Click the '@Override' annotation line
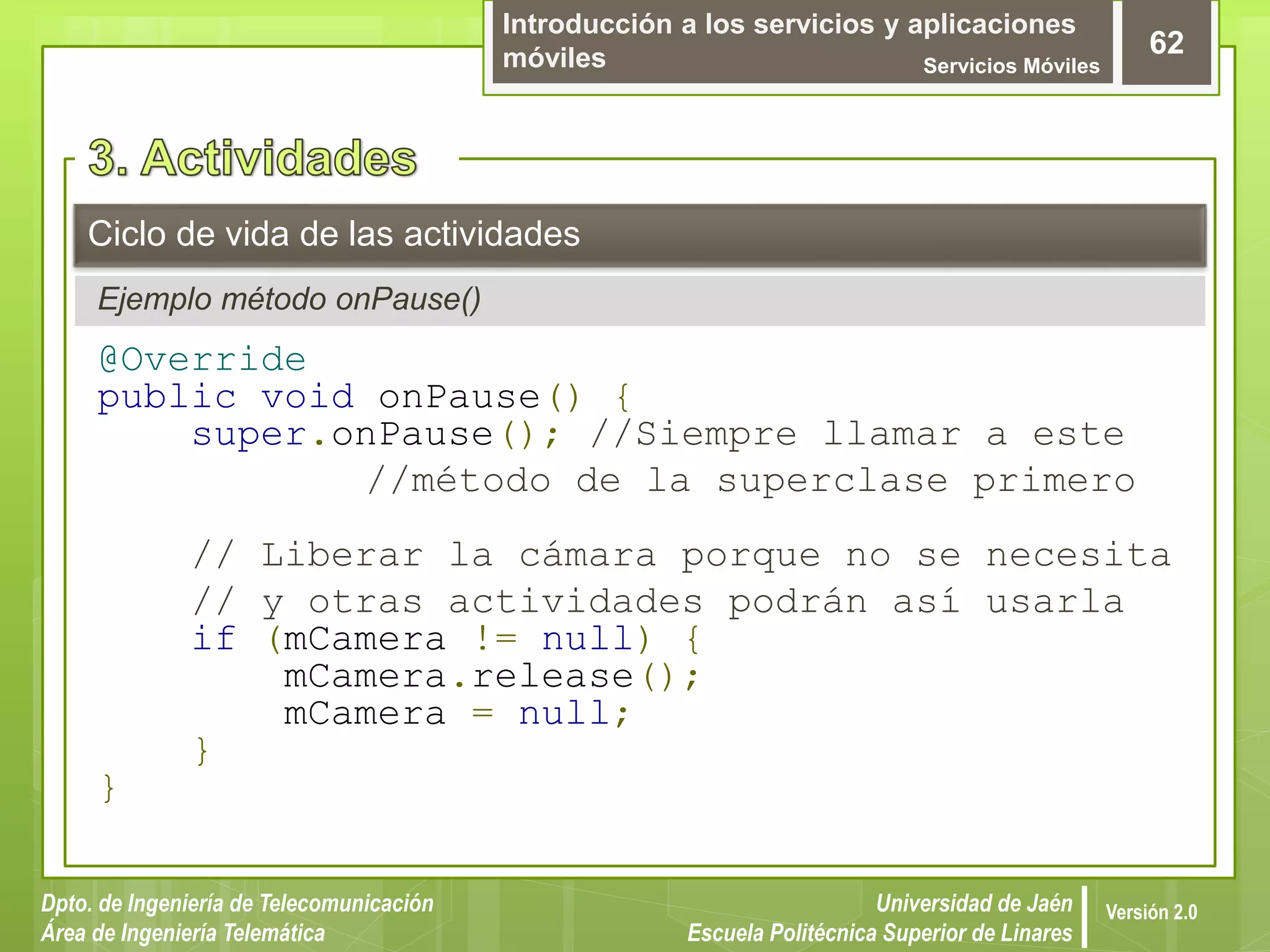1270x952 pixels. coord(202,359)
